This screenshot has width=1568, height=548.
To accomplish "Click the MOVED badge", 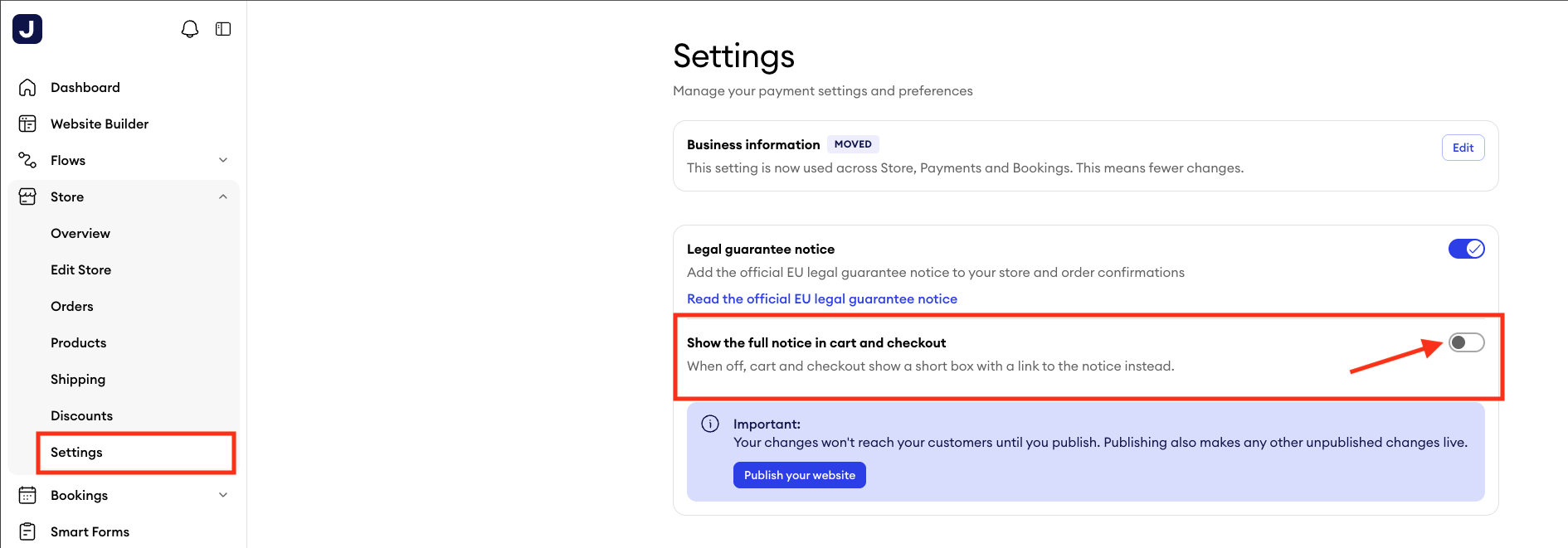I will click(853, 144).
